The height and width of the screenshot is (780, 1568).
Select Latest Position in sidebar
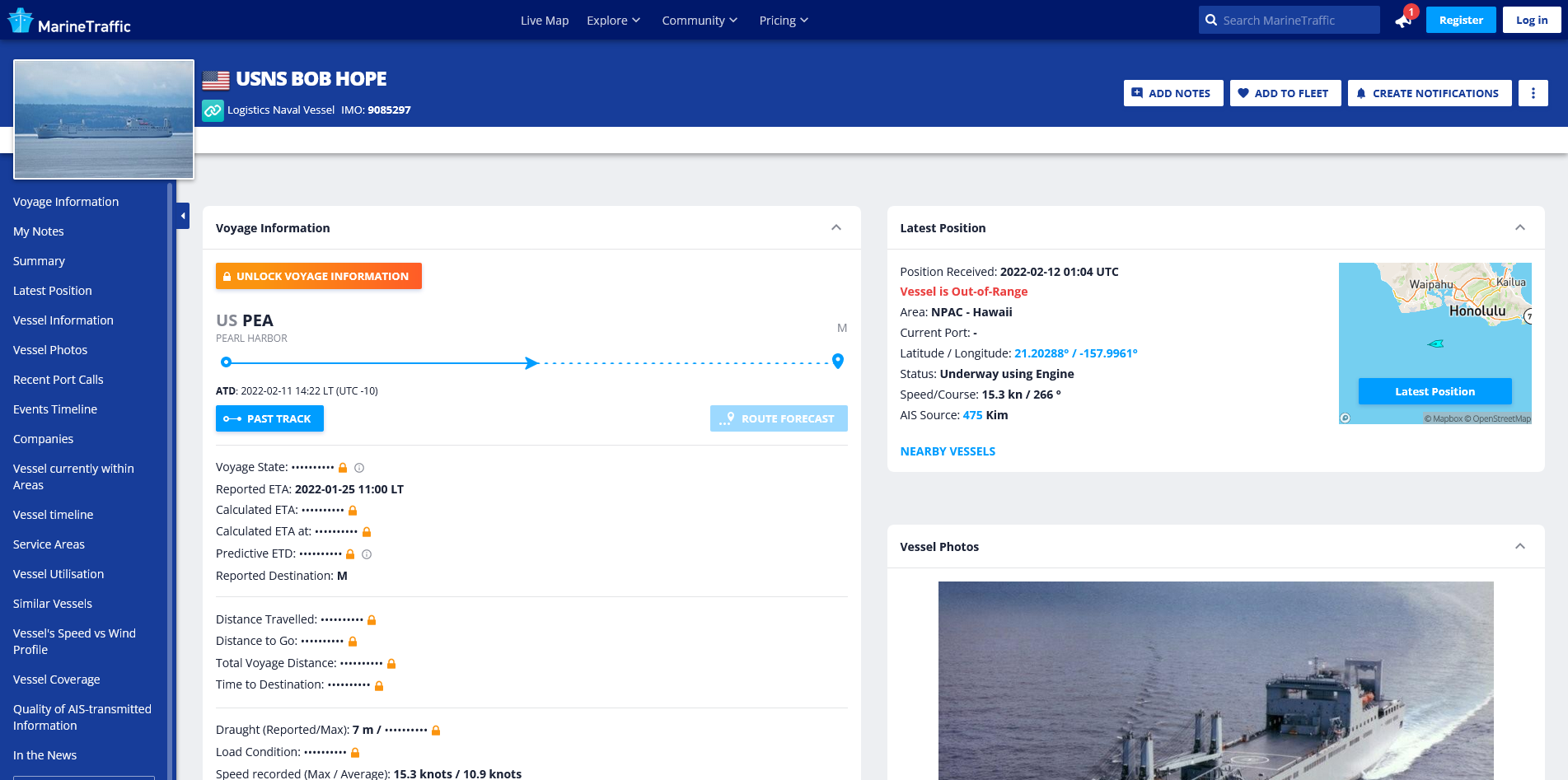[x=53, y=291]
